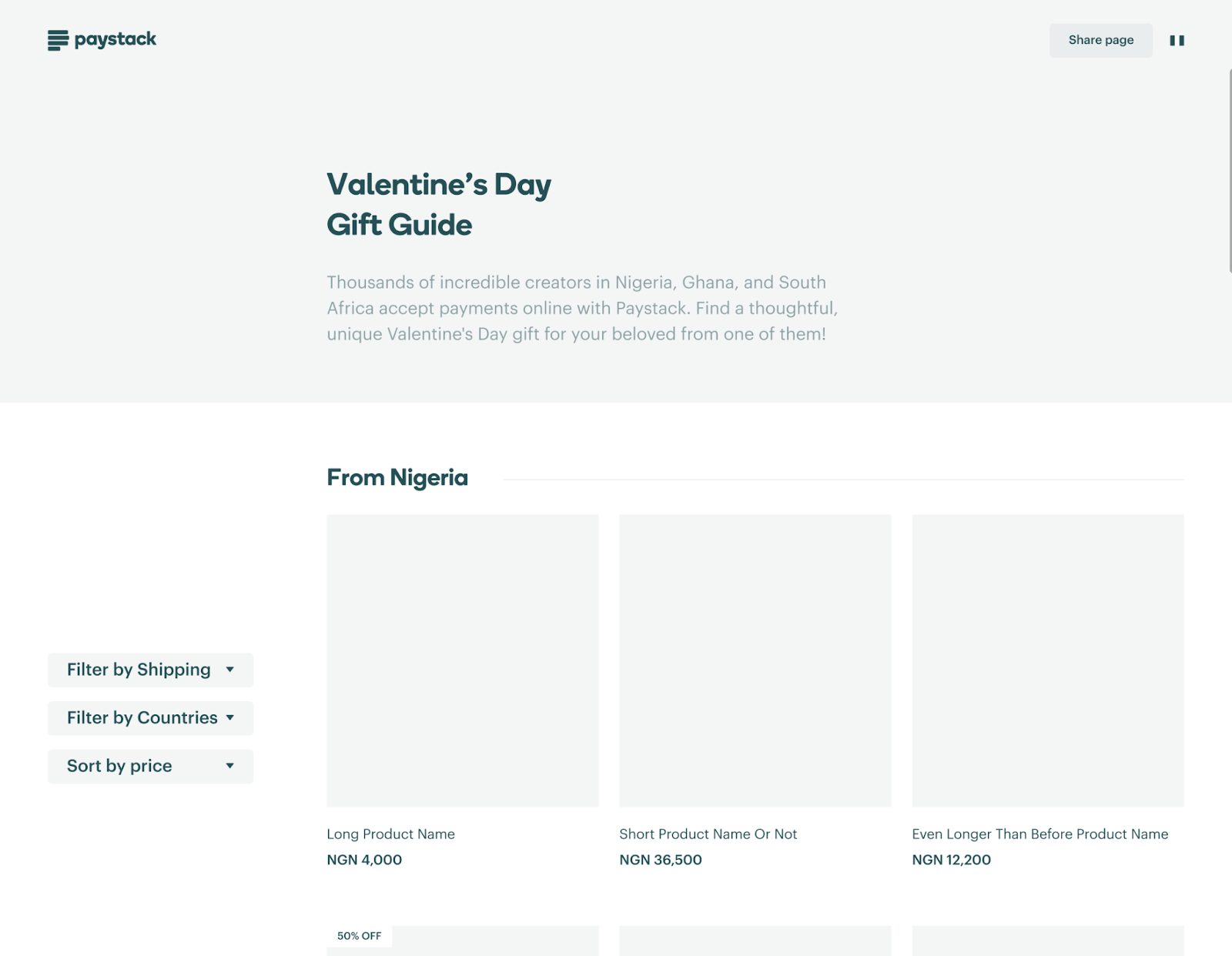The width and height of the screenshot is (1232, 956).
Task: Click the 'Long Product Name' title
Action: point(390,834)
